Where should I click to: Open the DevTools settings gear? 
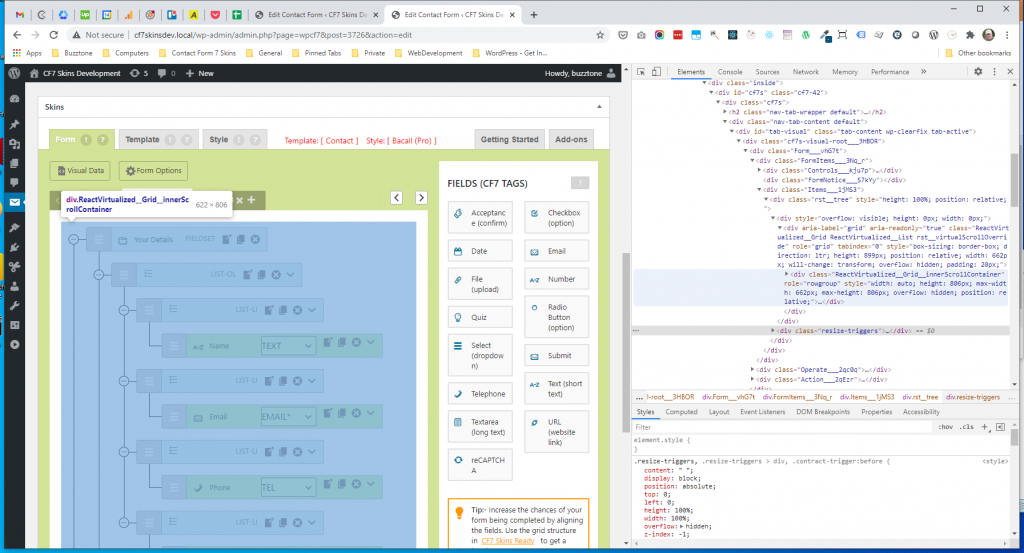[x=979, y=72]
